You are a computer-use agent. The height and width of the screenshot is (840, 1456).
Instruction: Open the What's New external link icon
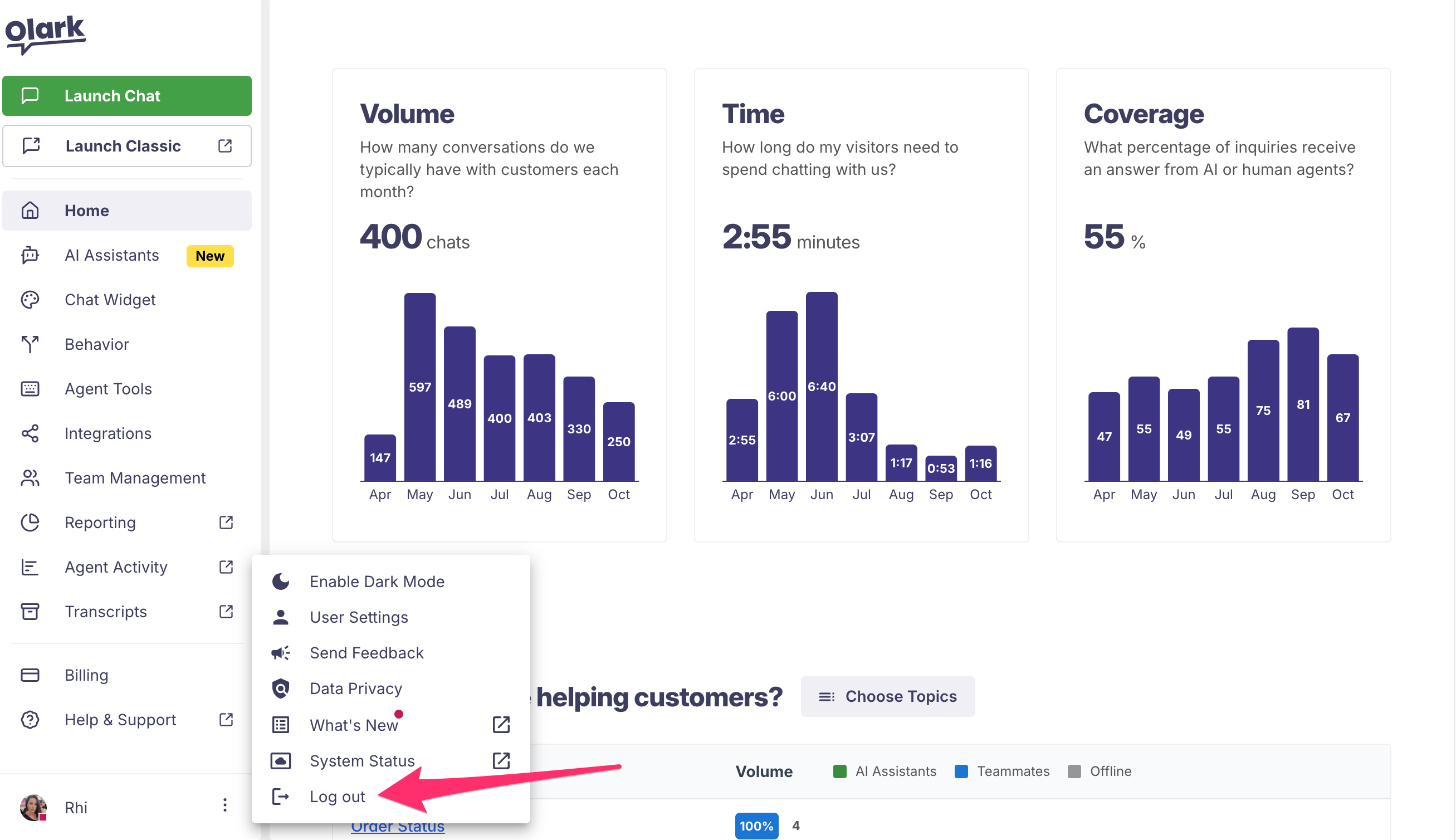[501, 725]
